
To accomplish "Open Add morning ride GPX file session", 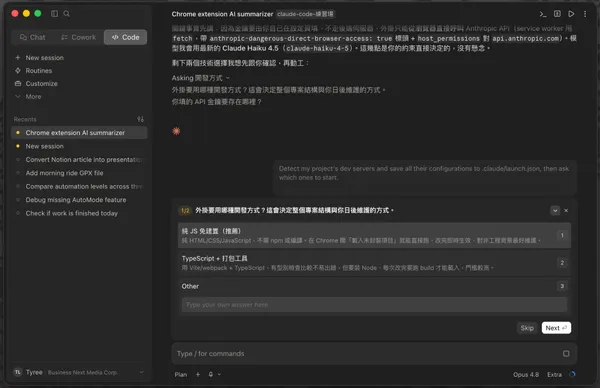I will click(x=79, y=173).
